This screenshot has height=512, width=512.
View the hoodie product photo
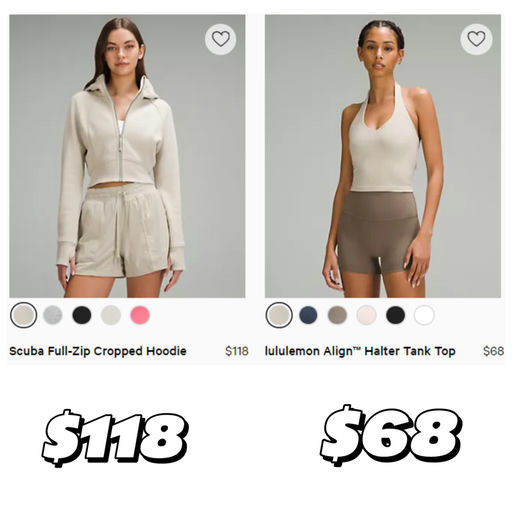click(127, 156)
